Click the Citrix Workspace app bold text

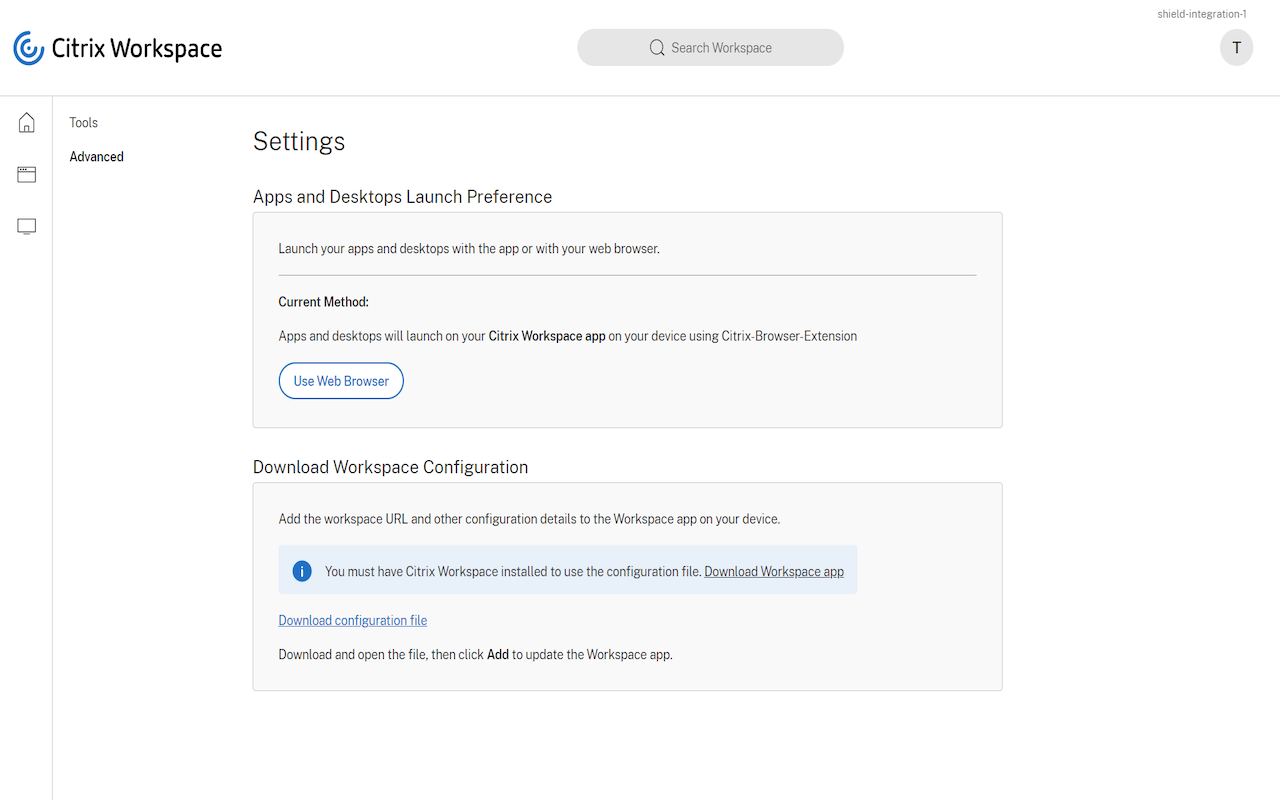point(546,336)
